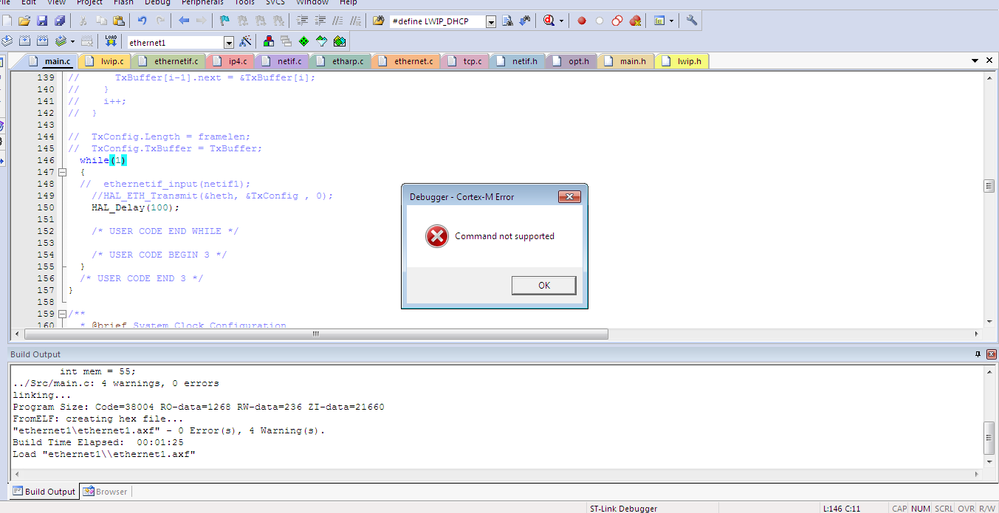Undo the last edit
The image size is (999, 513).
tap(142, 20)
